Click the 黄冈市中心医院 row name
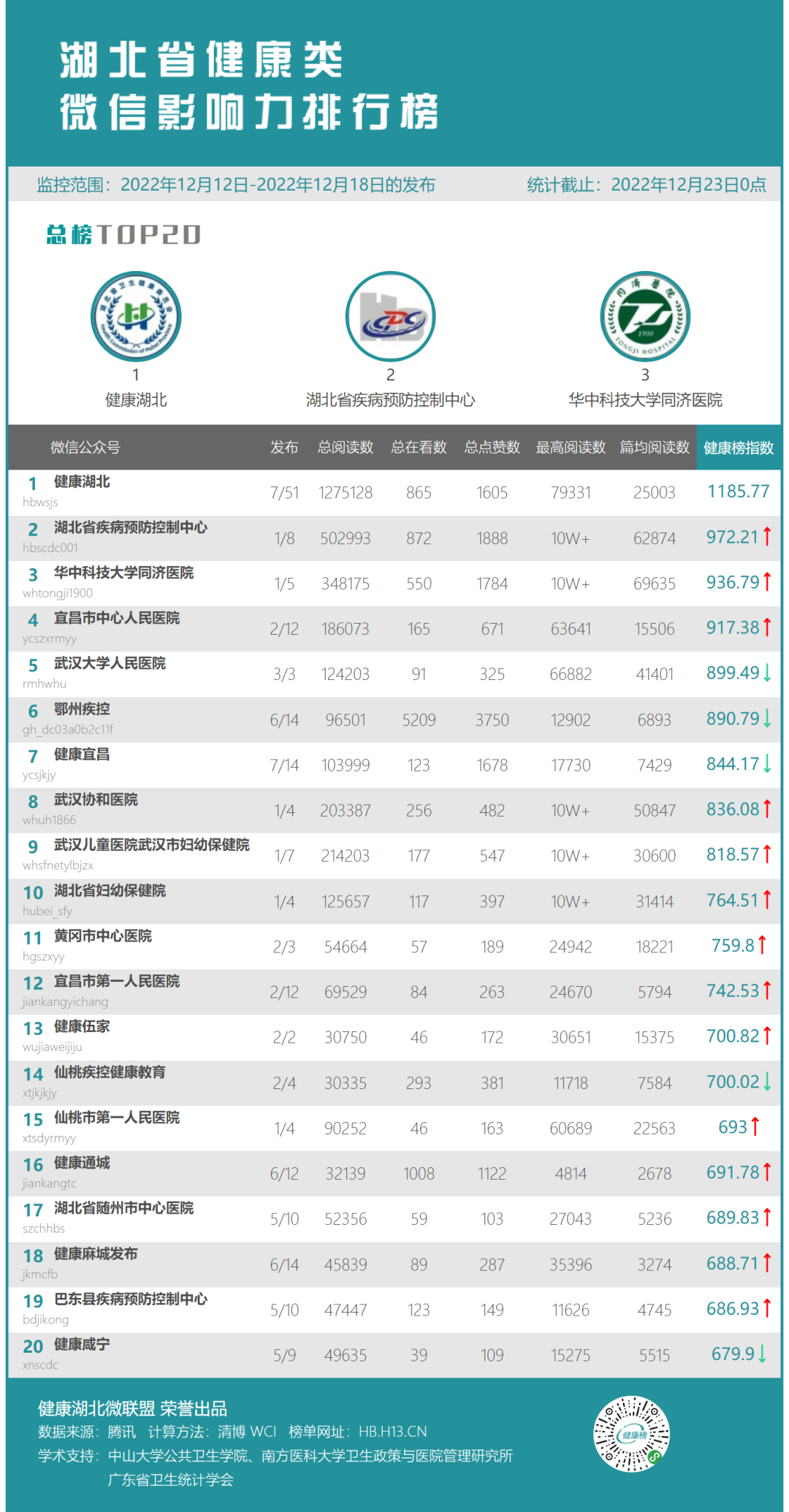789x1512 pixels. pyautogui.click(x=103, y=936)
